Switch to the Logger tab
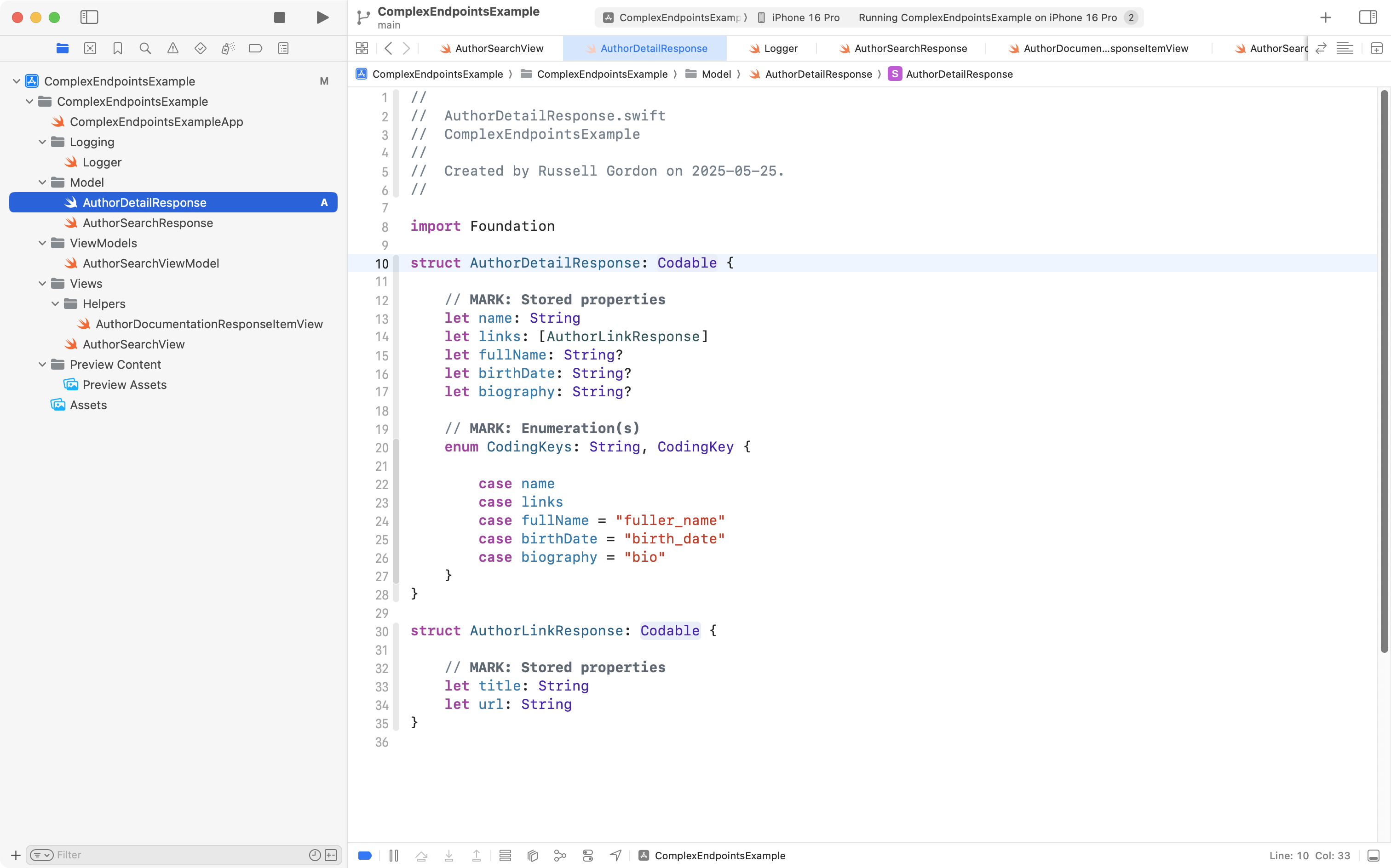1391x868 pixels. [780, 49]
